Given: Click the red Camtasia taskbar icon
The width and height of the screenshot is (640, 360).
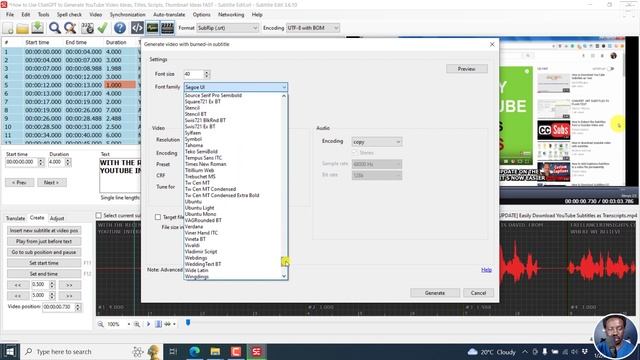Looking at the screenshot, I should pyautogui.click(x=236, y=351).
